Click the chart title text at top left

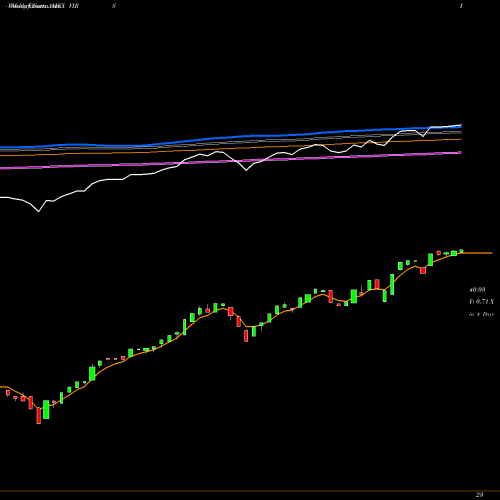coord(43,6)
